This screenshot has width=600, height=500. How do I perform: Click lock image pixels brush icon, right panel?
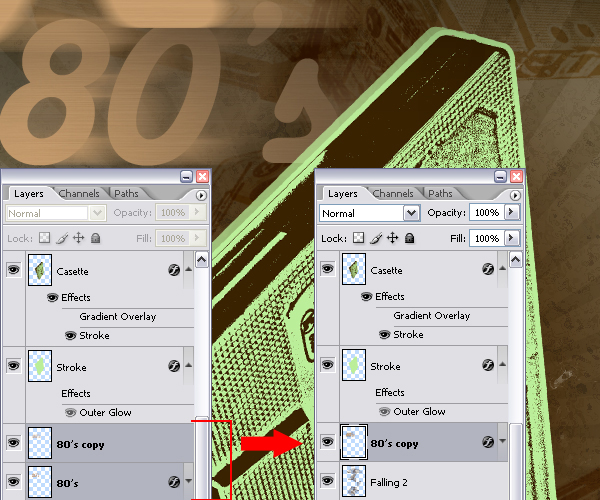tap(375, 239)
